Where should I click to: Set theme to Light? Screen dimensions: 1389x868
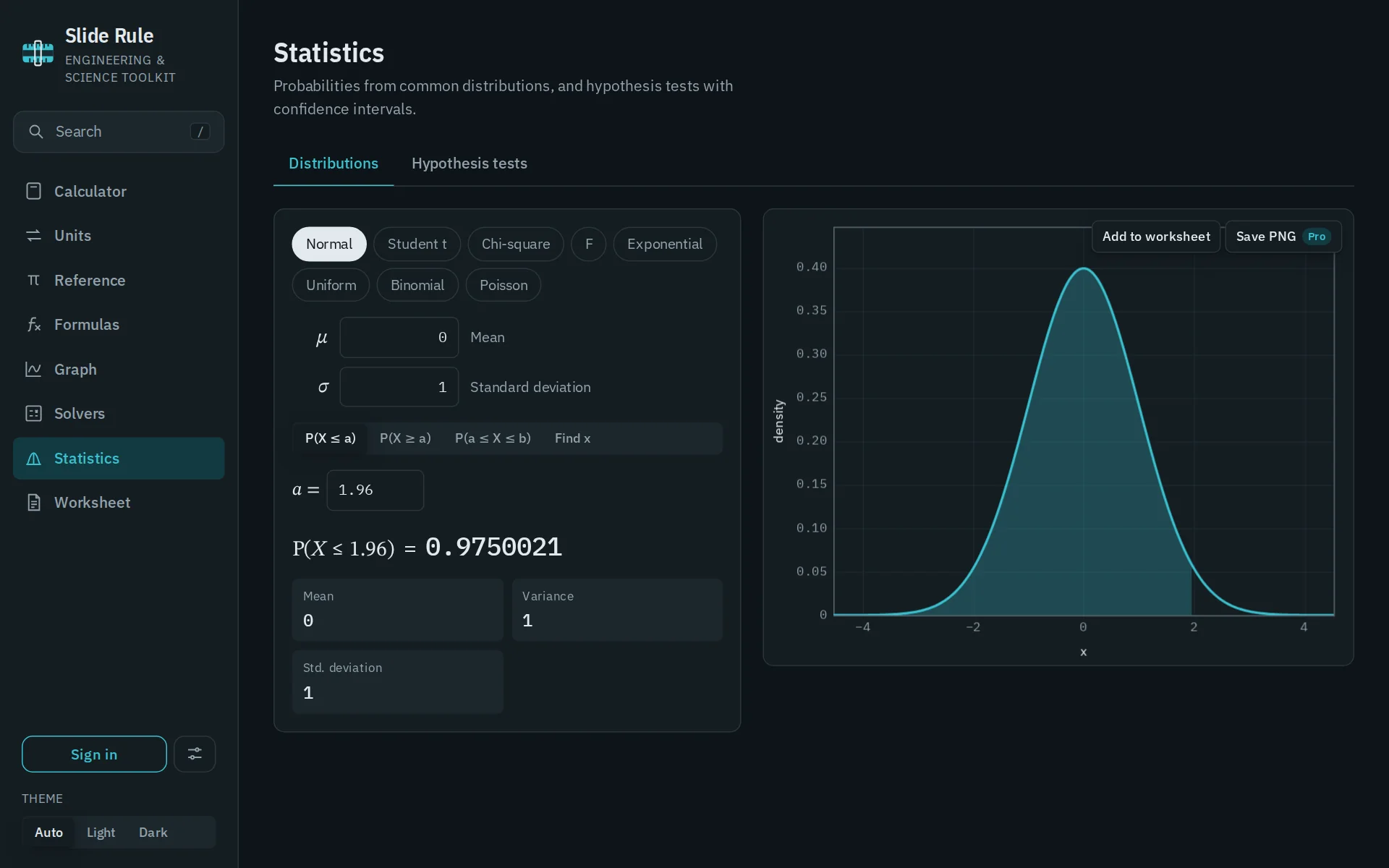tap(101, 833)
